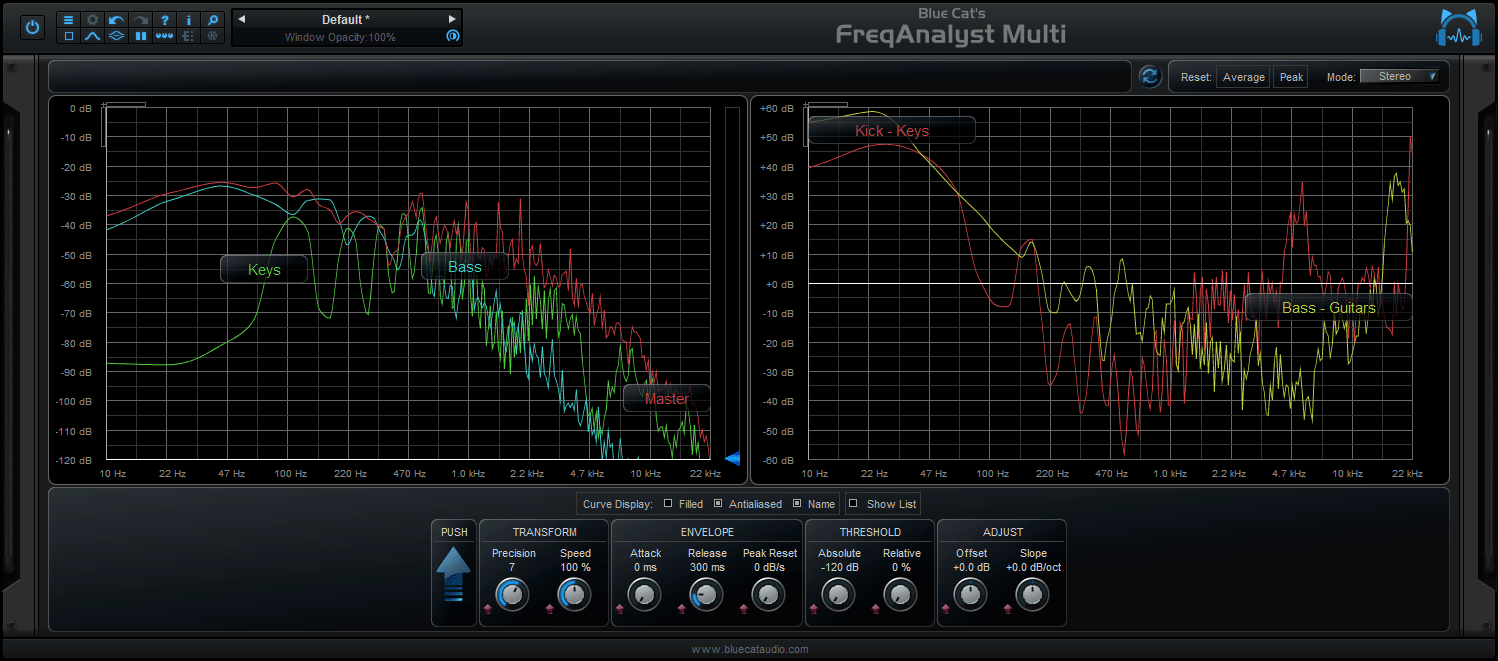1498x661 pixels.
Task: Select the magnifier zoom icon
Action: tap(213, 20)
